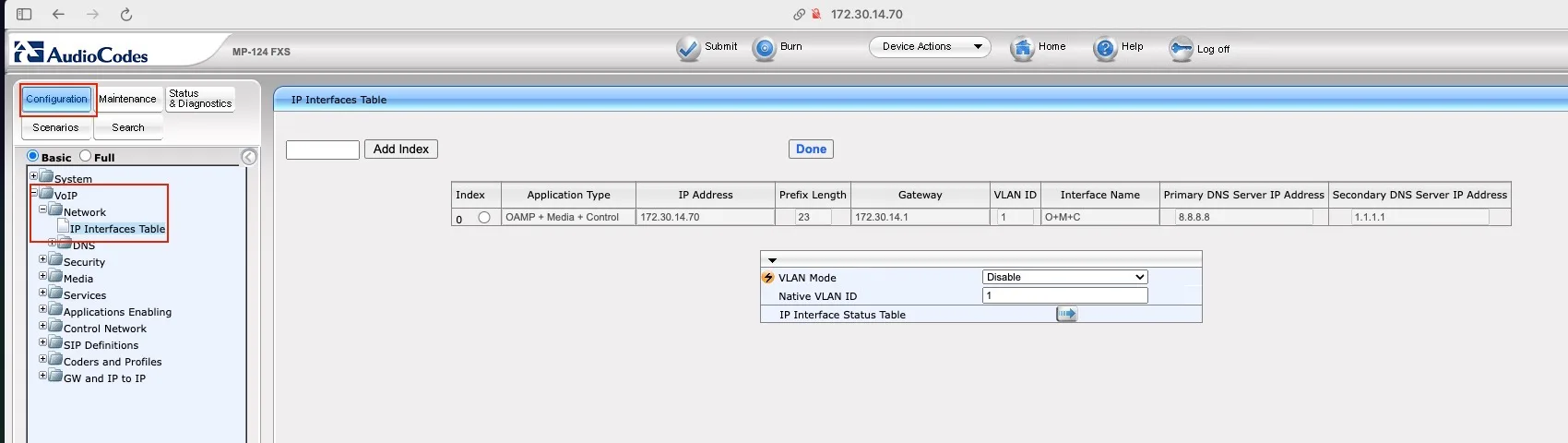
Task: Open the Status & Diagnostics tab
Action: click(200, 99)
